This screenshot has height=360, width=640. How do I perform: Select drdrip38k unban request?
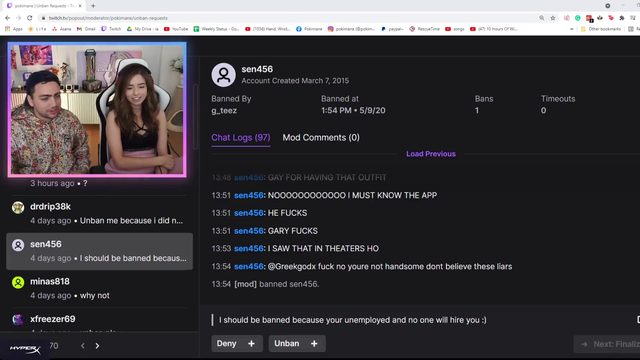click(x=100, y=213)
